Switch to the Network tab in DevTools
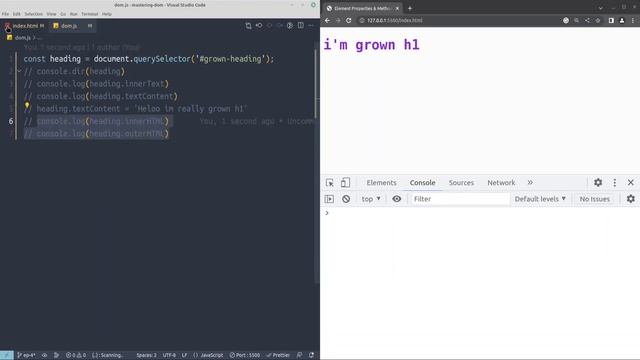The width and height of the screenshot is (640, 360). click(501, 183)
